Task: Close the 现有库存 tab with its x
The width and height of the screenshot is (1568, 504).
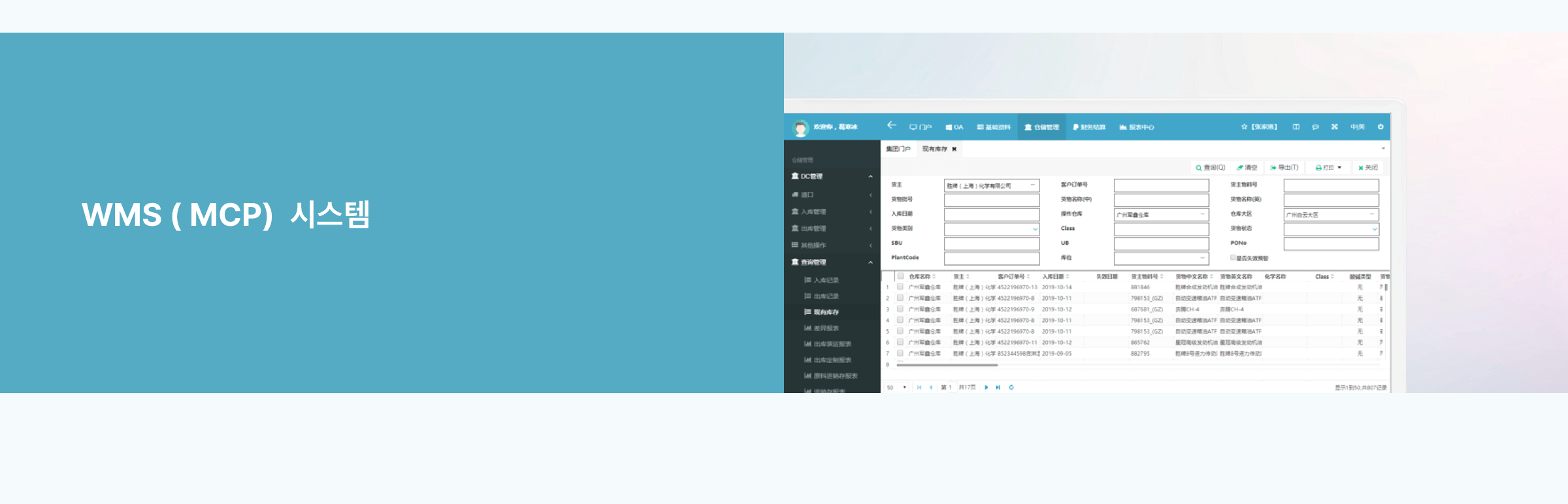Action: [954, 150]
